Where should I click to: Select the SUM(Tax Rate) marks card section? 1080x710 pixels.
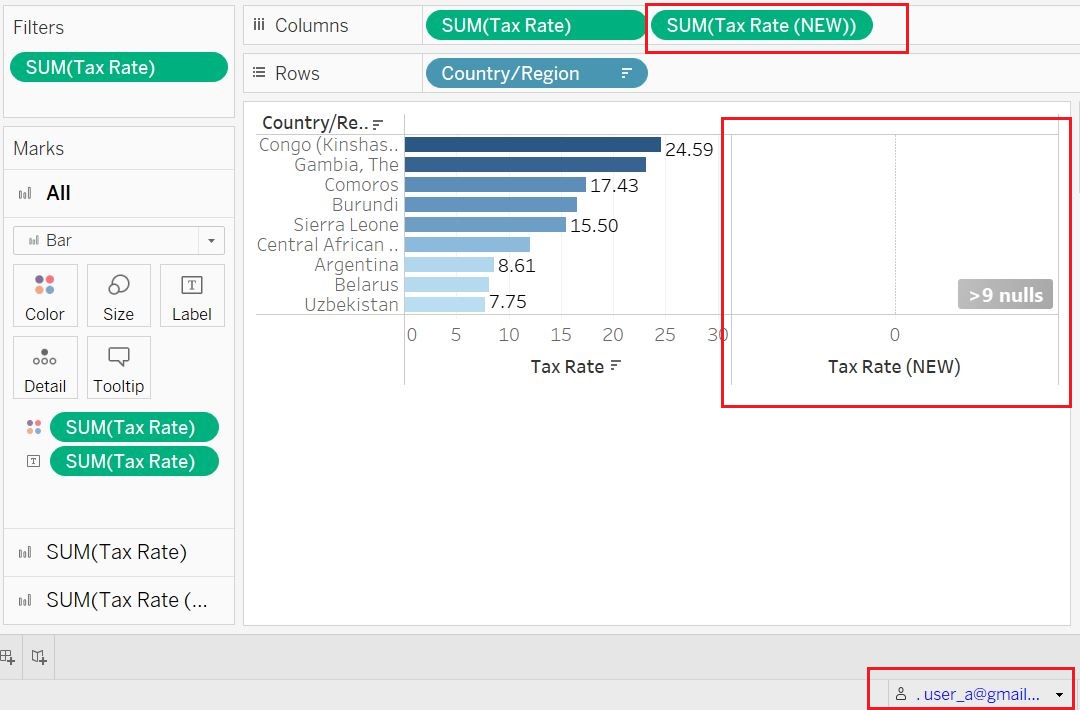(119, 552)
